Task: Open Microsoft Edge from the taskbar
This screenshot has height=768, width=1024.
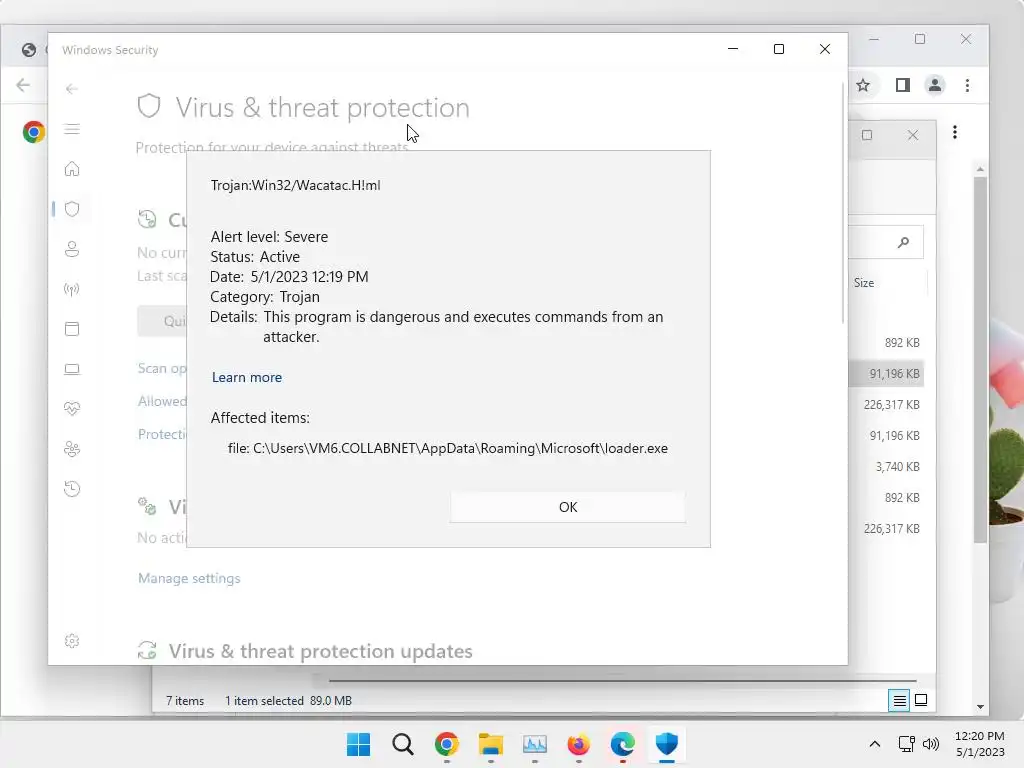Action: pos(622,744)
